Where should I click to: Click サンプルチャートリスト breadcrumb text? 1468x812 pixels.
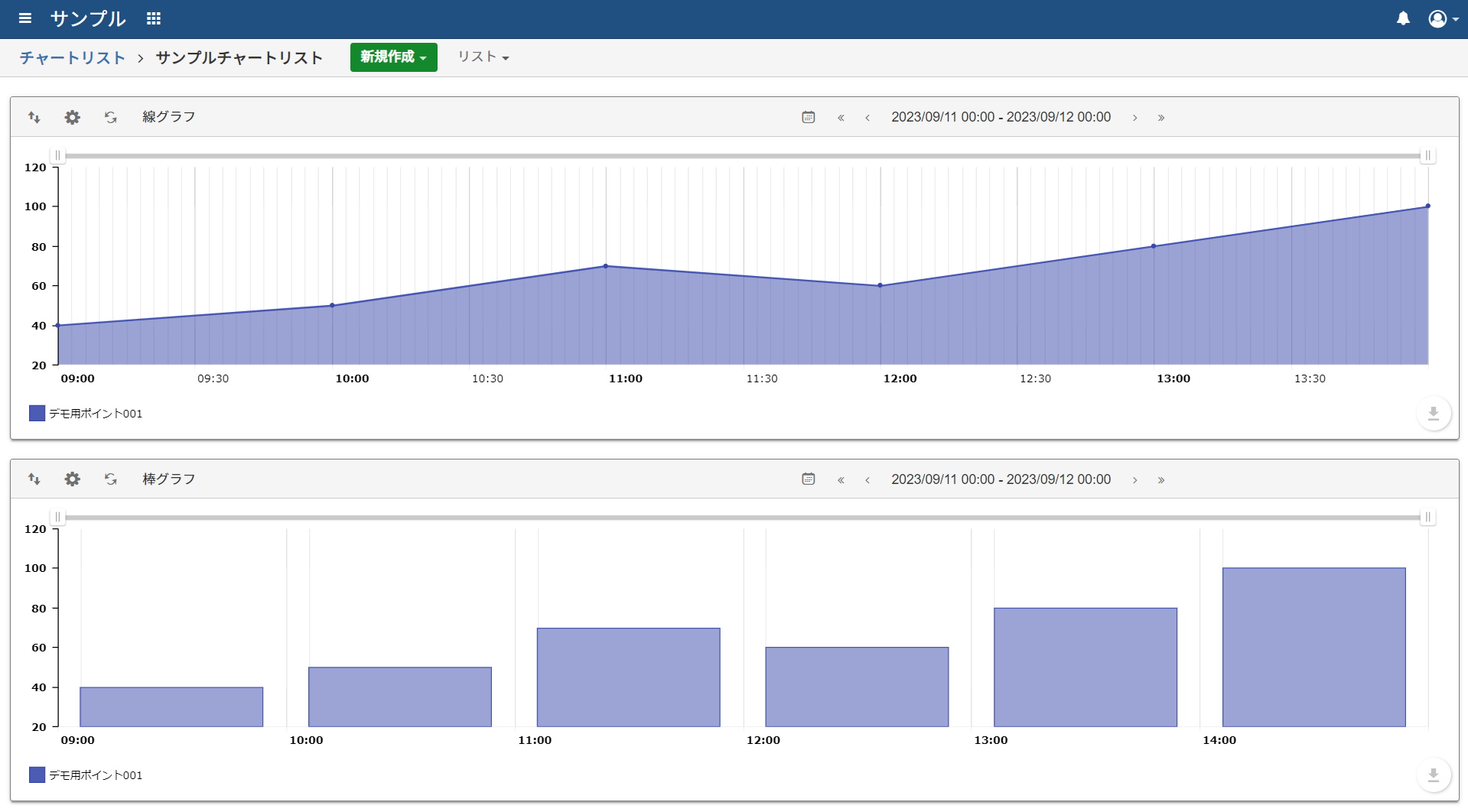coord(239,57)
